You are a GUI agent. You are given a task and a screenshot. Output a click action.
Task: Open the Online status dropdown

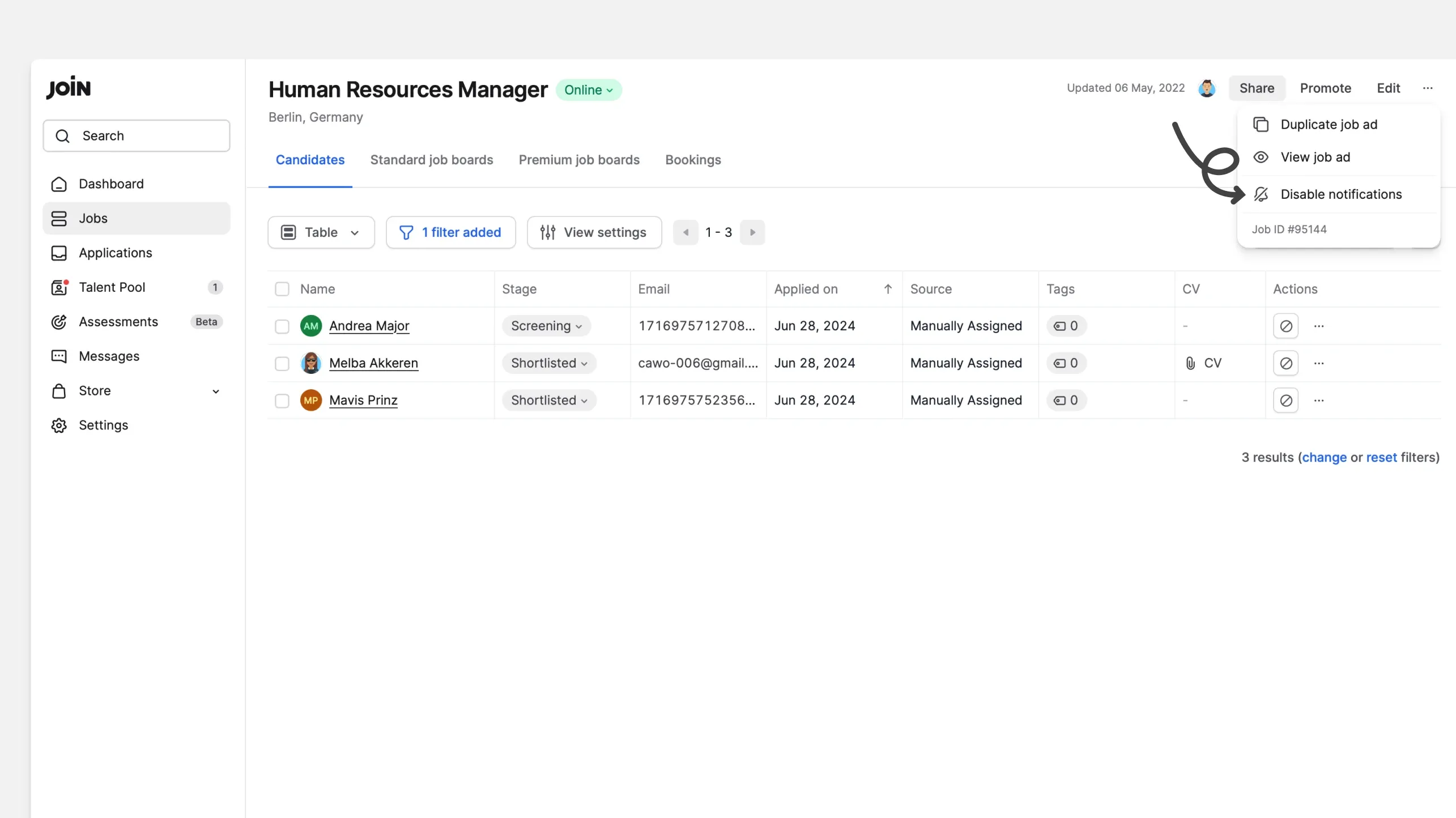589,90
